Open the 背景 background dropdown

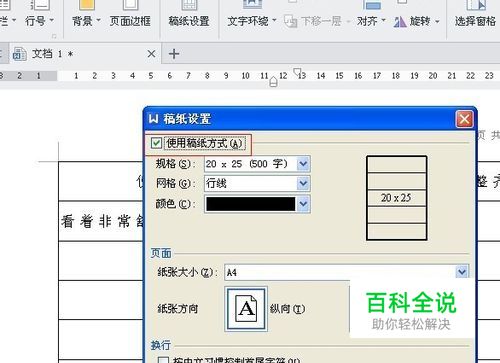click(86, 21)
